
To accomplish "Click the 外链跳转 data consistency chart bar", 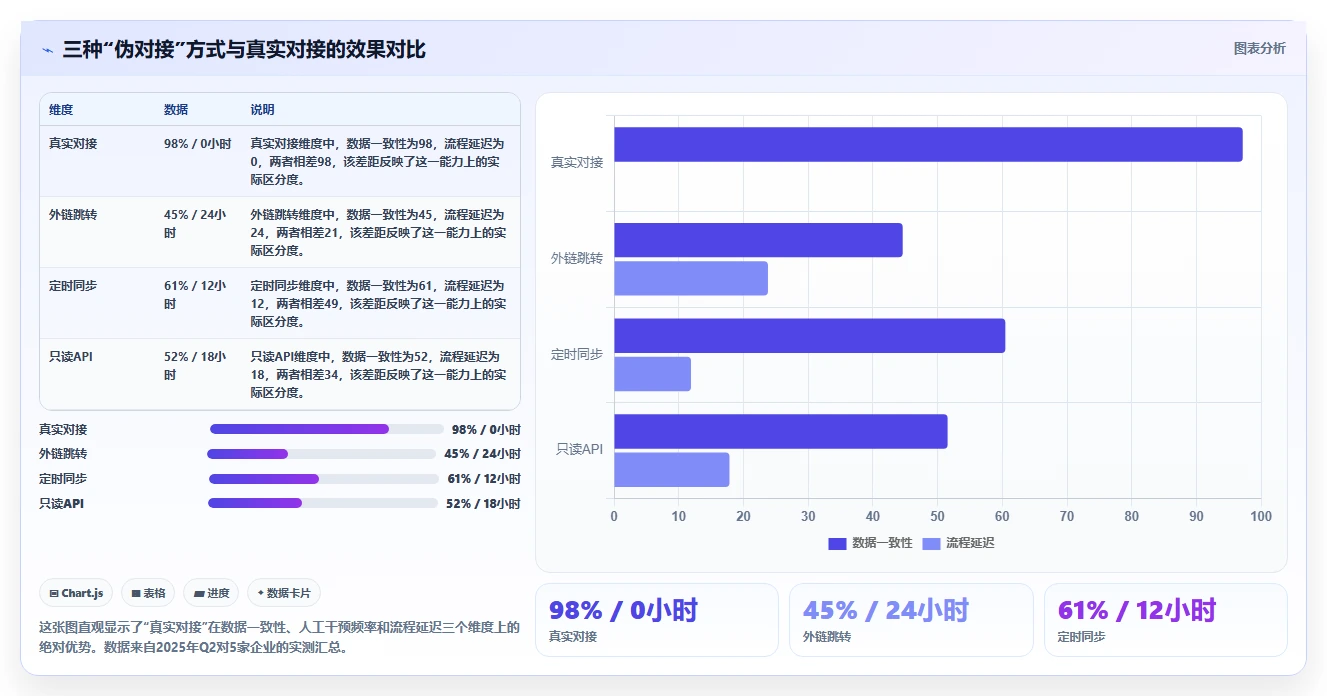I will tap(758, 240).
